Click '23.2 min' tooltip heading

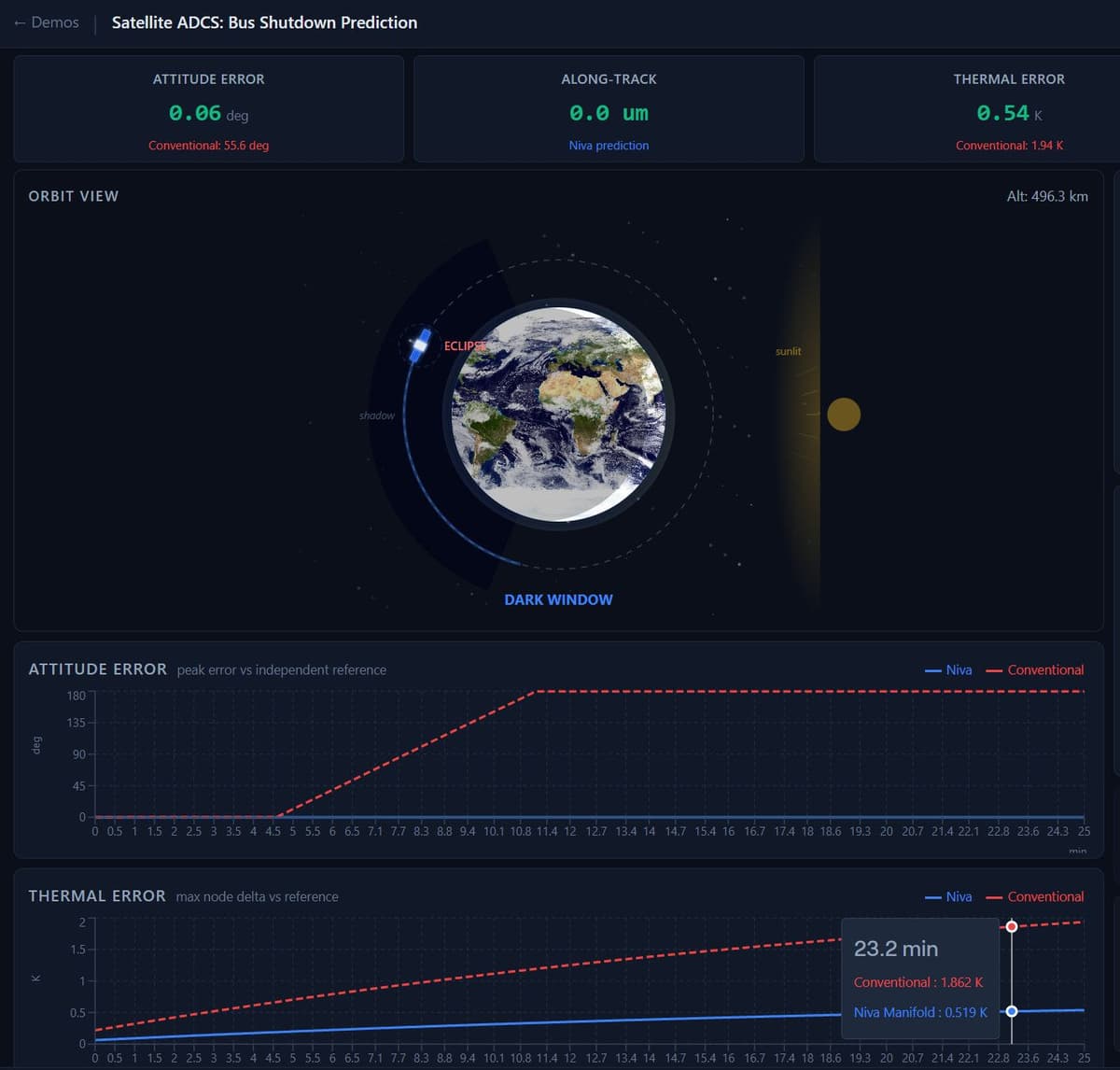click(896, 949)
